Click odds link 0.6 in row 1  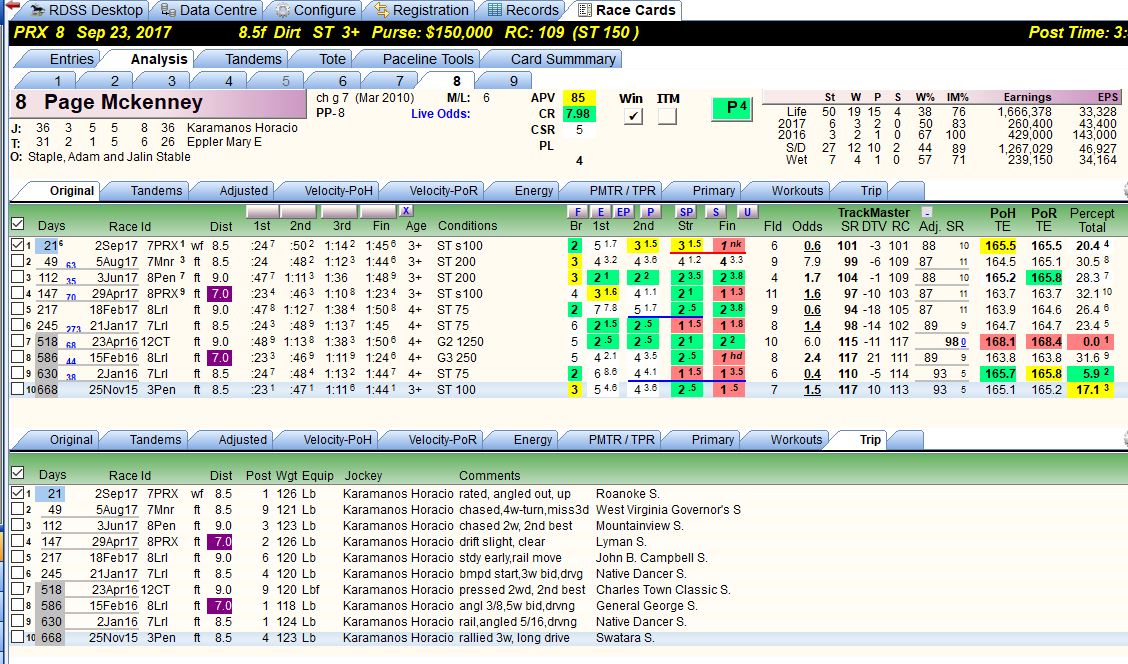pyautogui.click(x=812, y=245)
